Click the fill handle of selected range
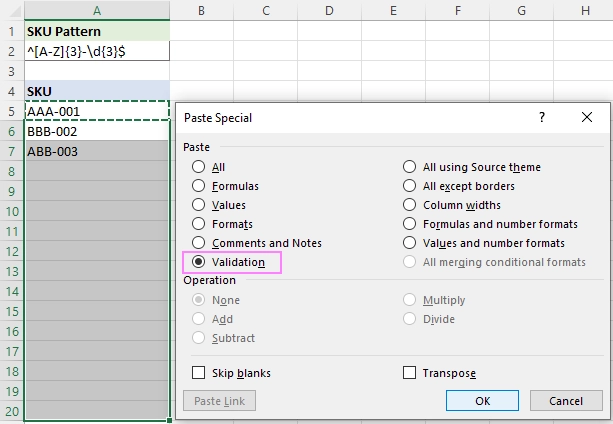 click(169, 420)
